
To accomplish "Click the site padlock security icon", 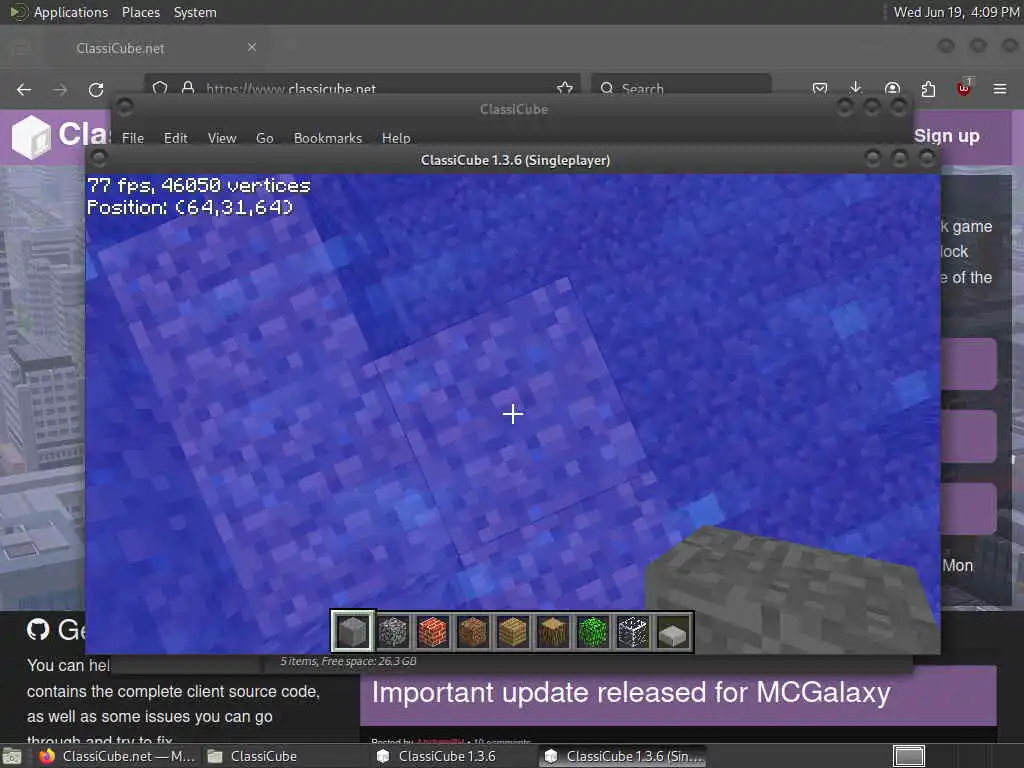I will [x=188, y=88].
